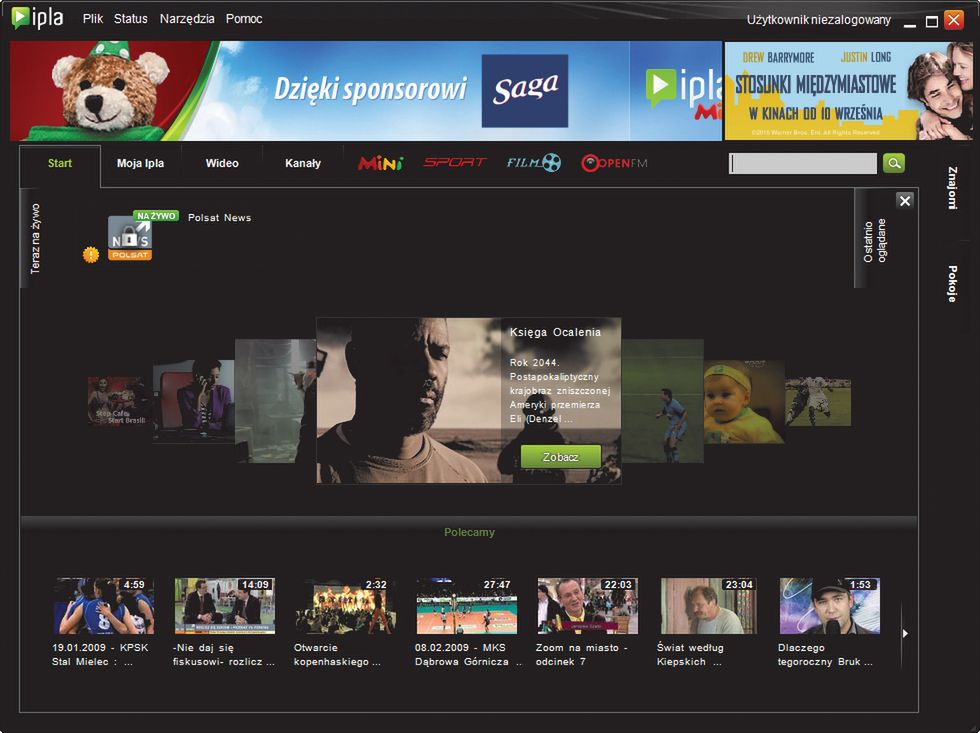Open the Status menu

click(131, 19)
